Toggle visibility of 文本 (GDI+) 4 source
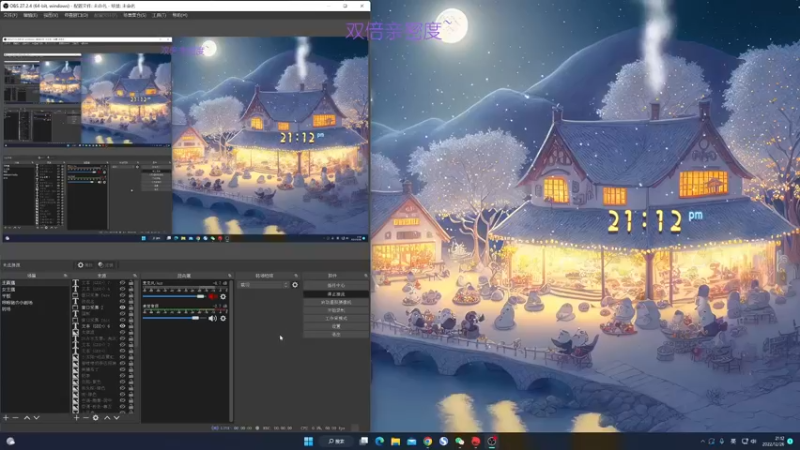Viewport: 800px width, 450px height. (x=122, y=326)
